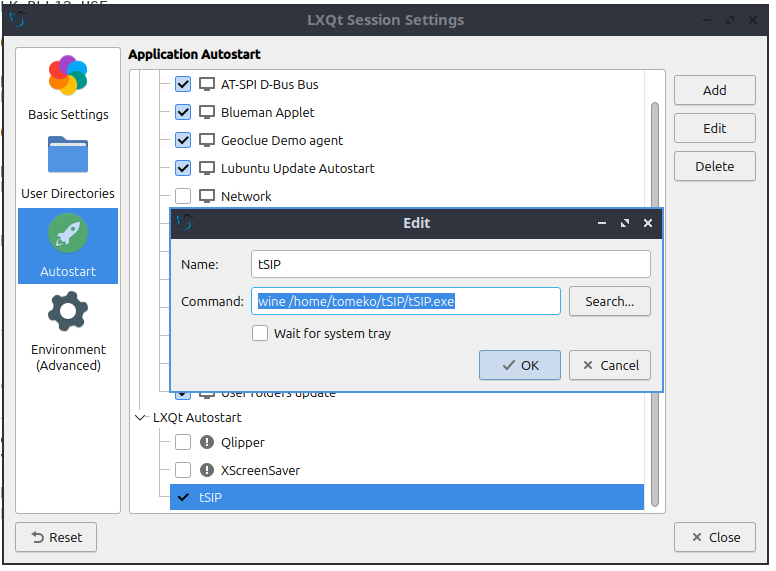Screen dimensions: 776x571
Task: Enable XScreenSaver autostart checkbox
Action: [183, 470]
